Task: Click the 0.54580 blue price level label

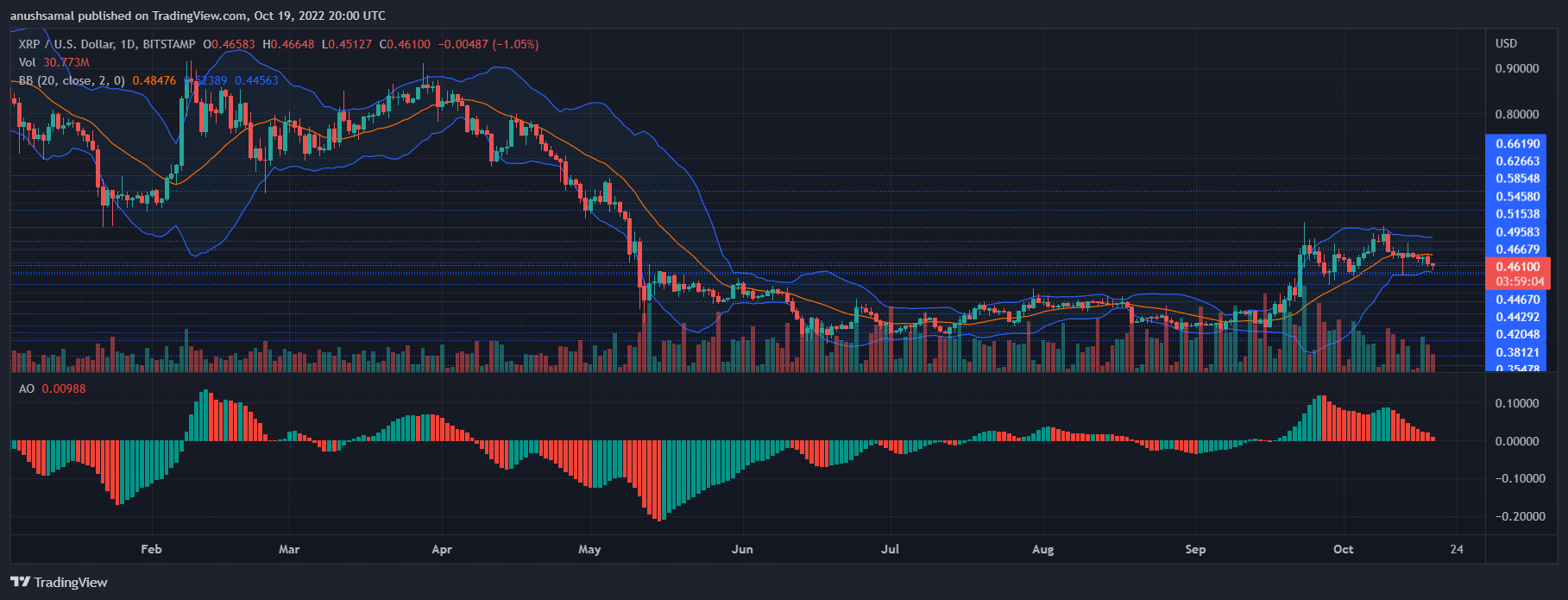Action: coord(1517,196)
